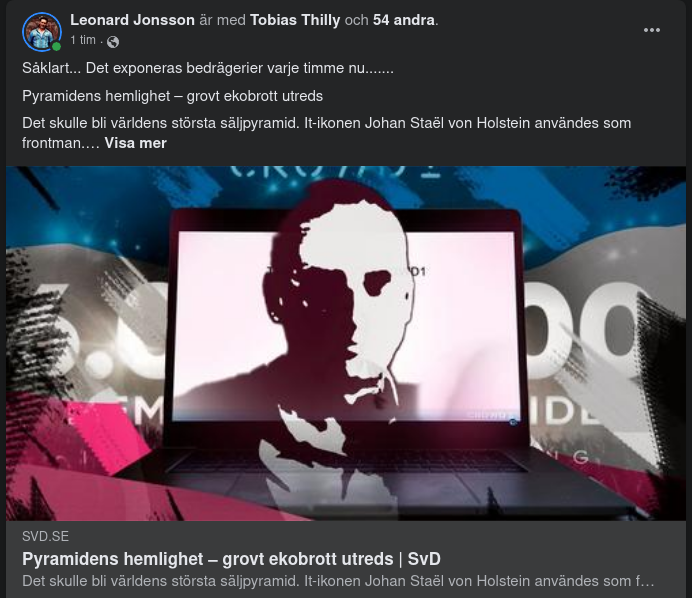Expand post text with "Visa mer"
Image resolution: width=692 pixels, height=598 pixels.
[x=135, y=143]
